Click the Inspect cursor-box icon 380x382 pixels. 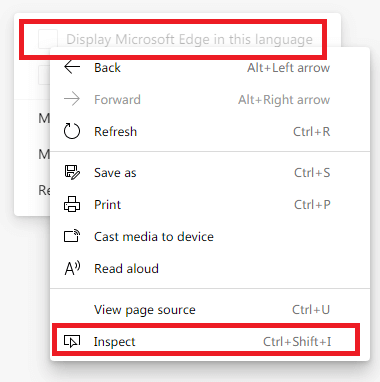click(72, 341)
